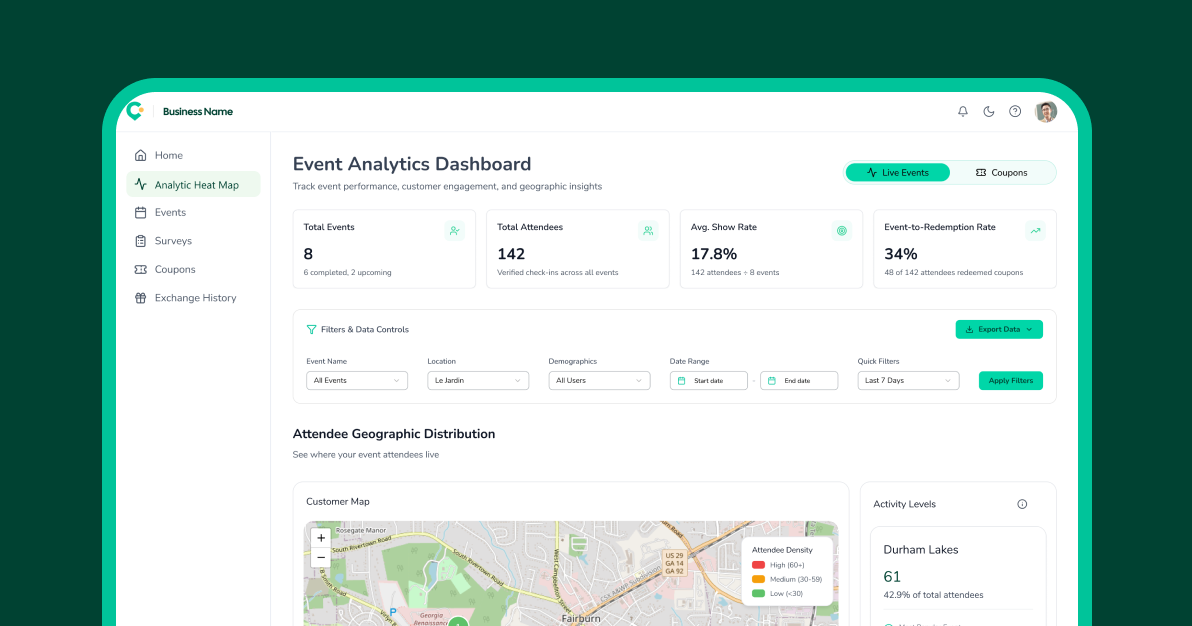Open the Demographics All Users dropdown

click(x=599, y=380)
